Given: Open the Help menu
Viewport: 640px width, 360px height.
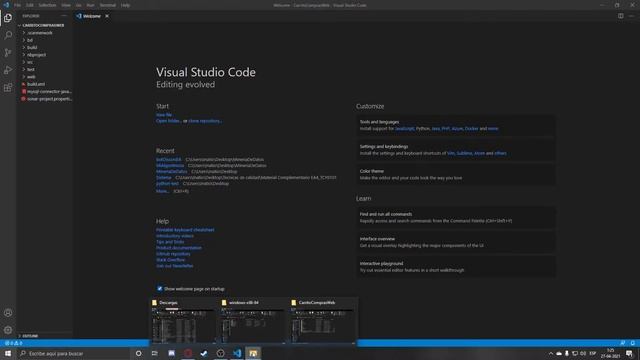Looking at the screenshot, I should pos(125,5).
